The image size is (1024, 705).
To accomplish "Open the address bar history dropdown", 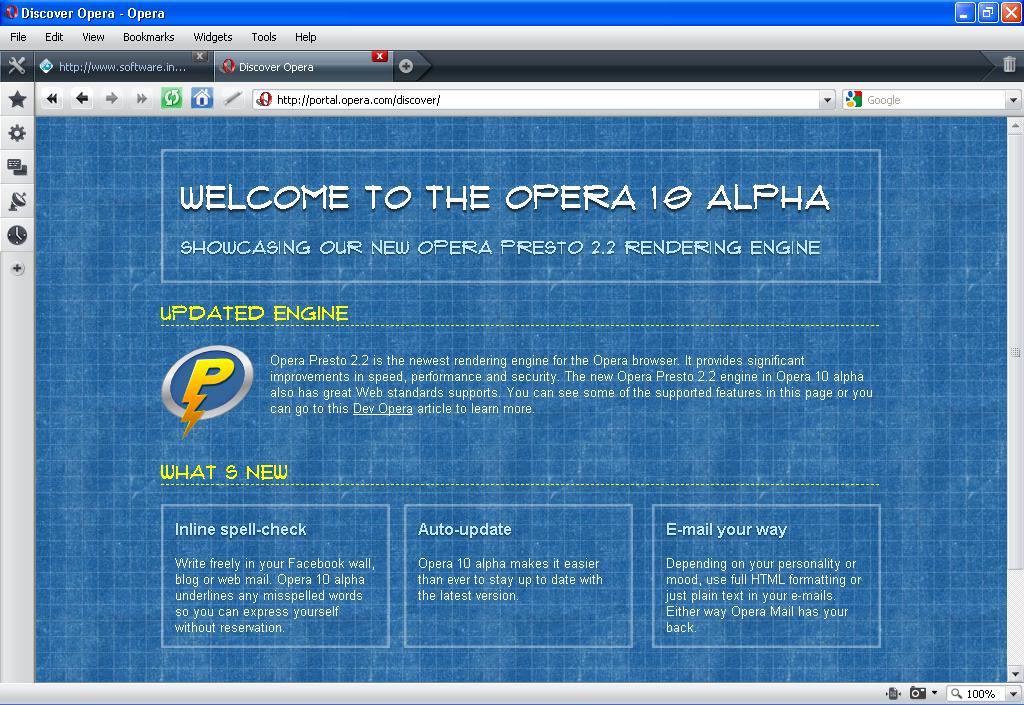I will pos(827,100).
